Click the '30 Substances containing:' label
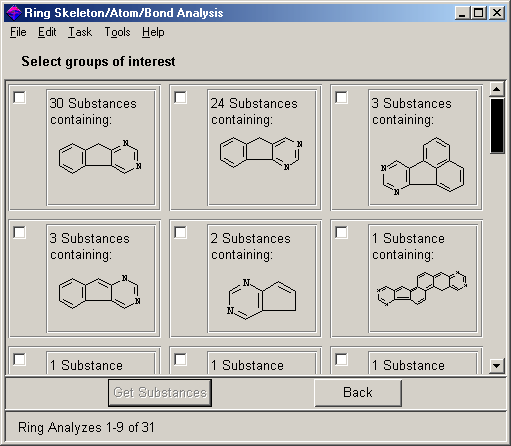511x446 pixels. coord(93,111)
